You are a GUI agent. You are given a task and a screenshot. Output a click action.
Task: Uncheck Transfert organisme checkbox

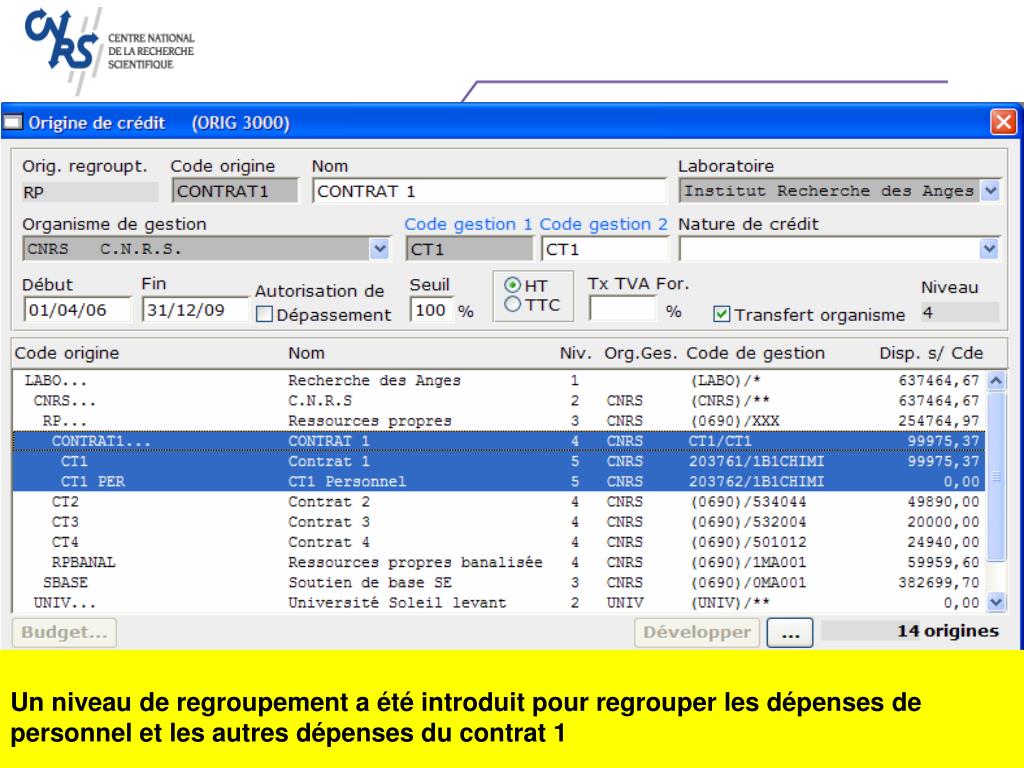point(721,314)
